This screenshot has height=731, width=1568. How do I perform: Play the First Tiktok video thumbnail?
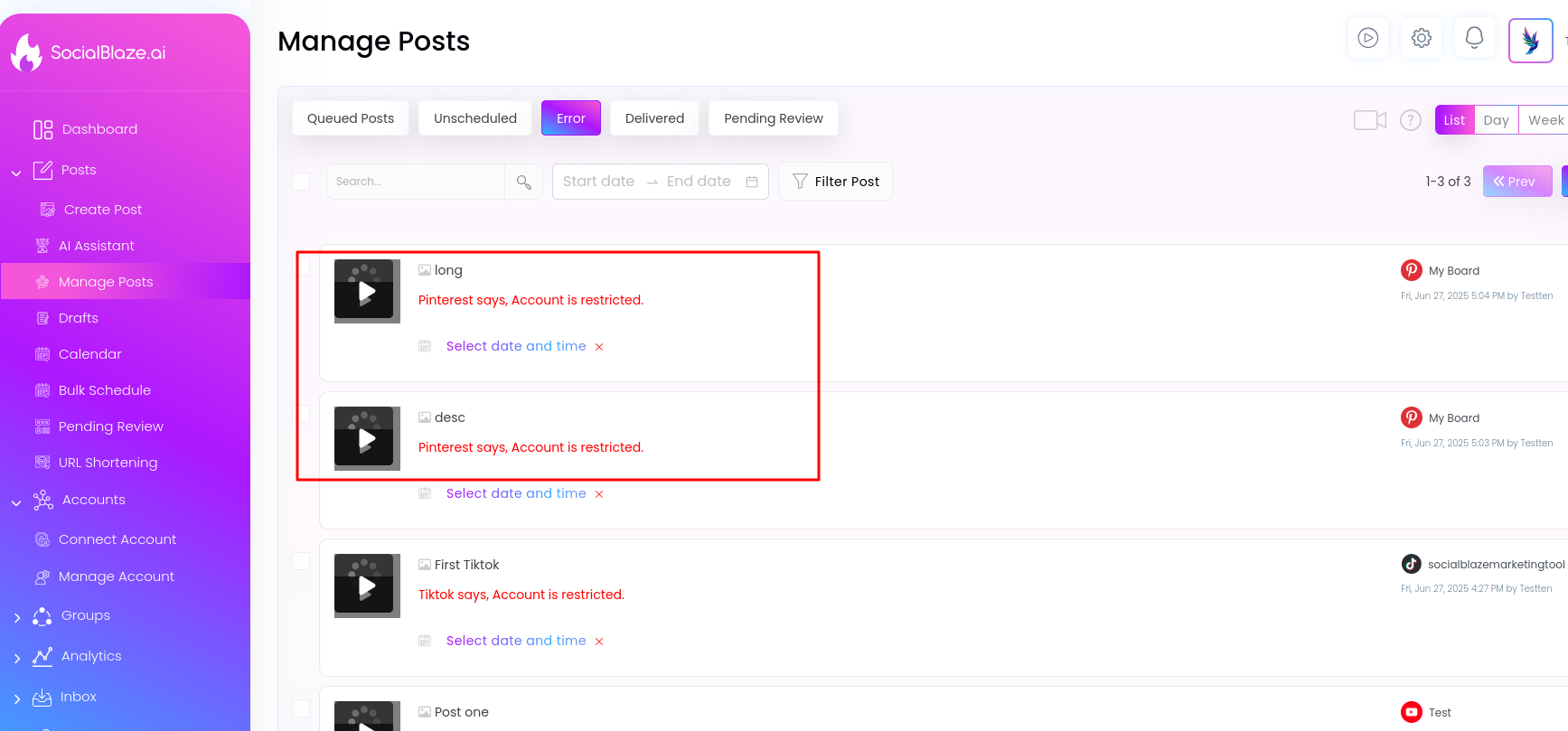(366, 586)
